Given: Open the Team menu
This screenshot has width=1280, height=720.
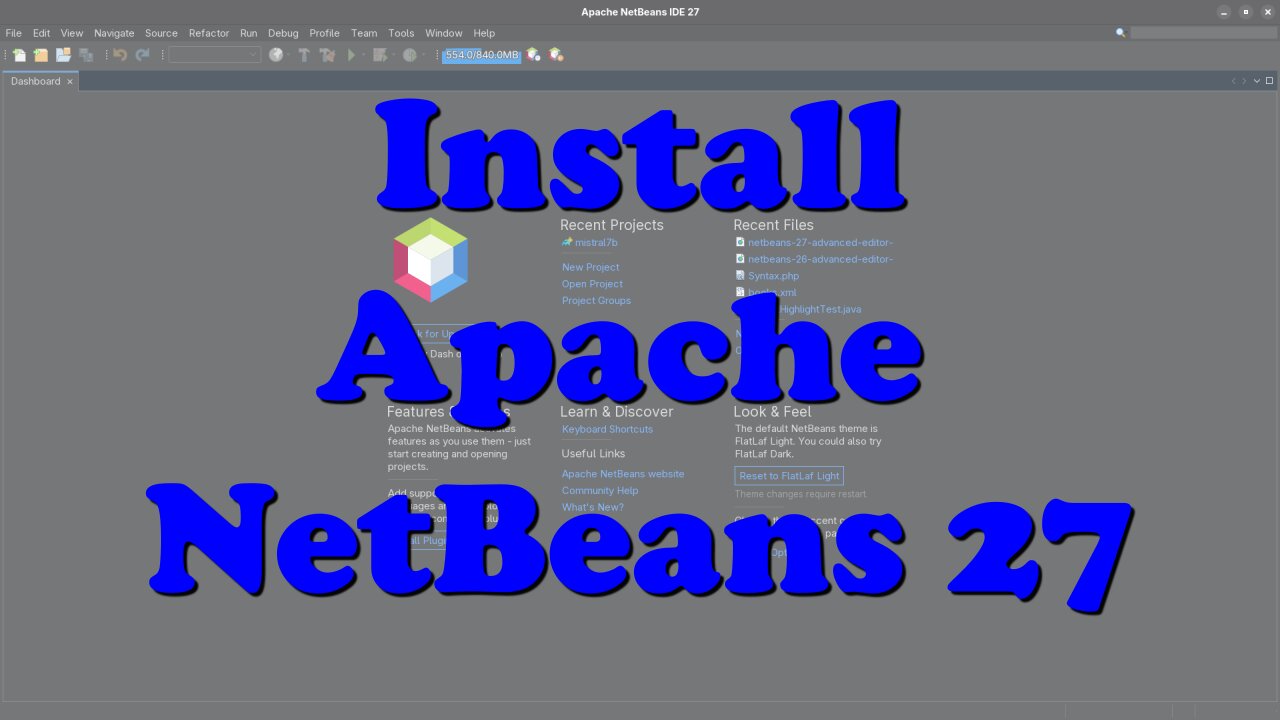Looking at the screenshot, I should click(x=364, y=33).
